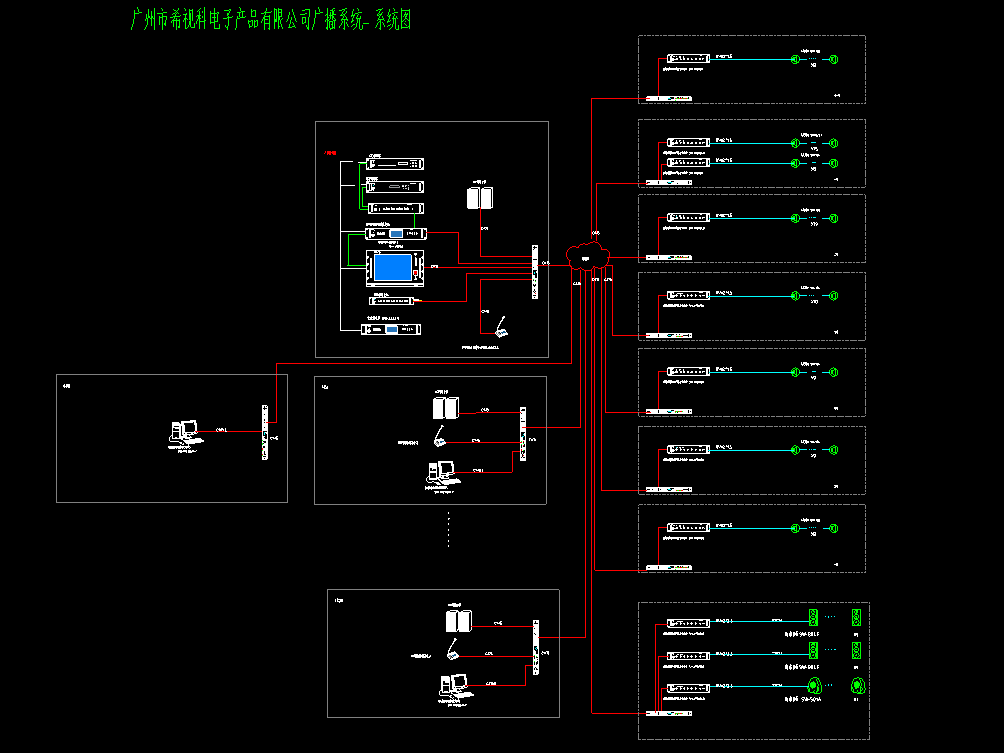Select the monitor speaker pair in the control room
This screenshot has width=1004, height=753.
(480, 199)
